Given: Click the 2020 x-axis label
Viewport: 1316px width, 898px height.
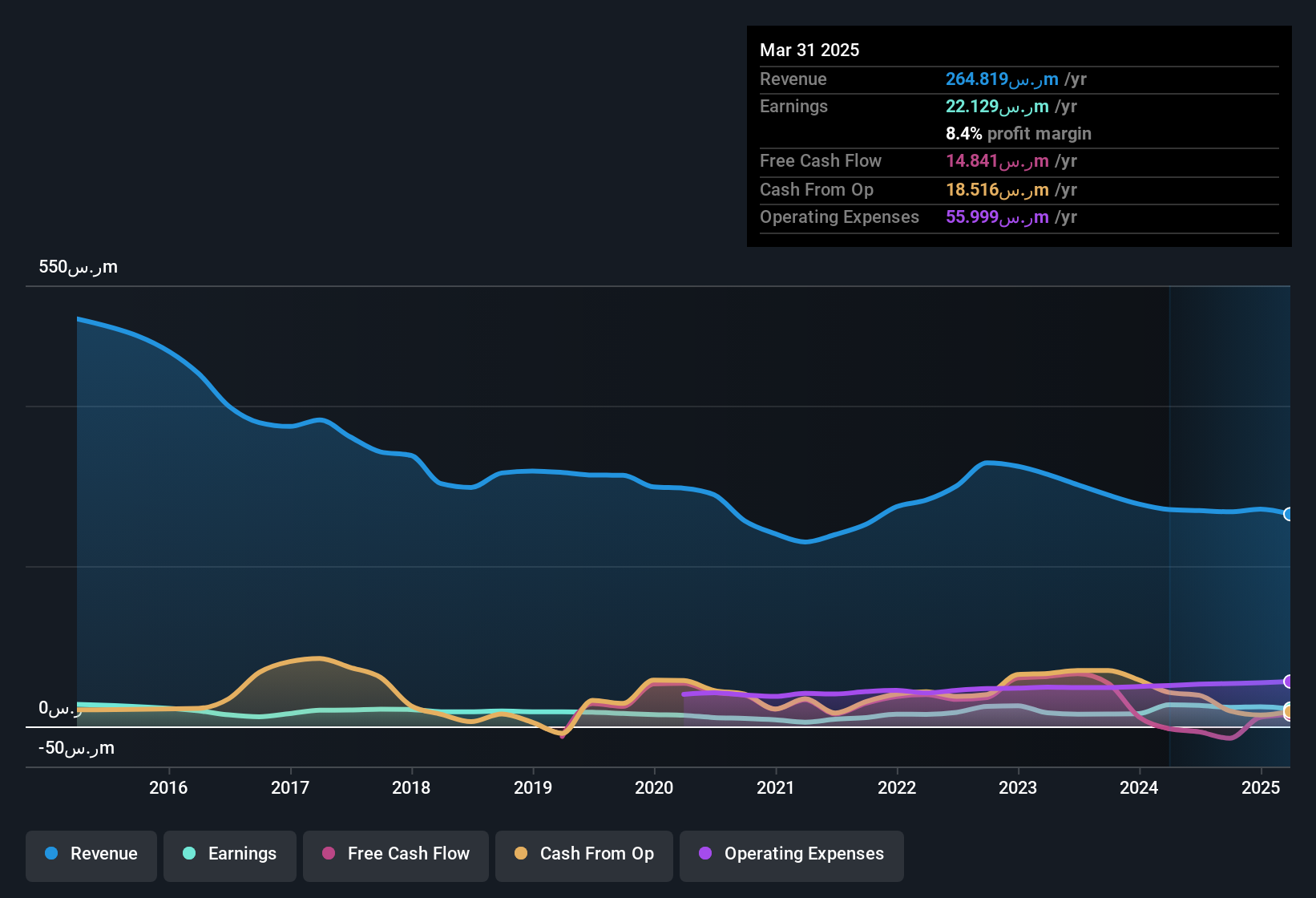Looking at the screenshot, I should (654, 787).
